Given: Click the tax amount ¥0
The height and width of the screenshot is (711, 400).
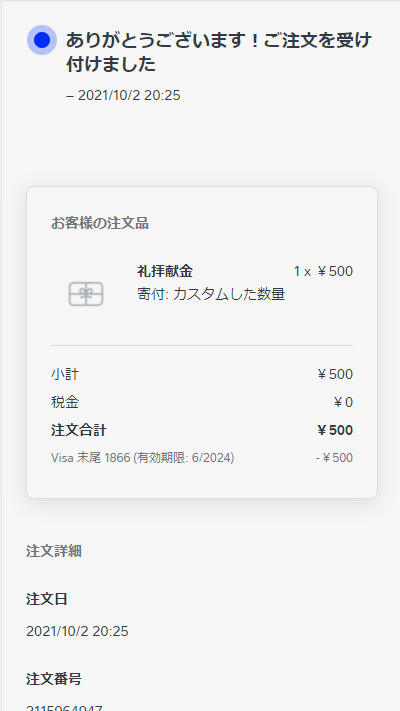Looking at the screenshot, I should 343,402.
